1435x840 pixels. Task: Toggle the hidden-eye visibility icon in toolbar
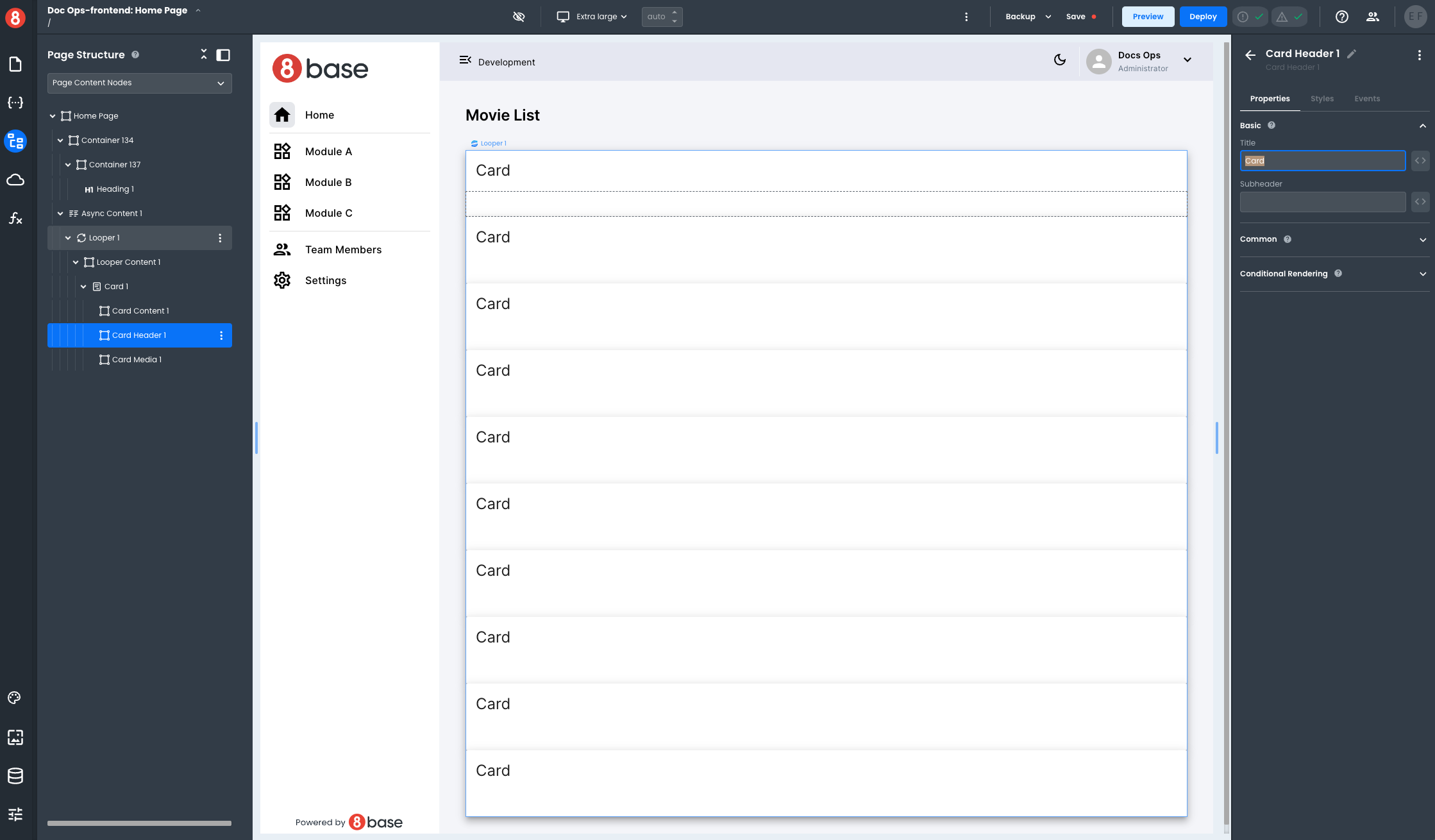coord(519,17)
